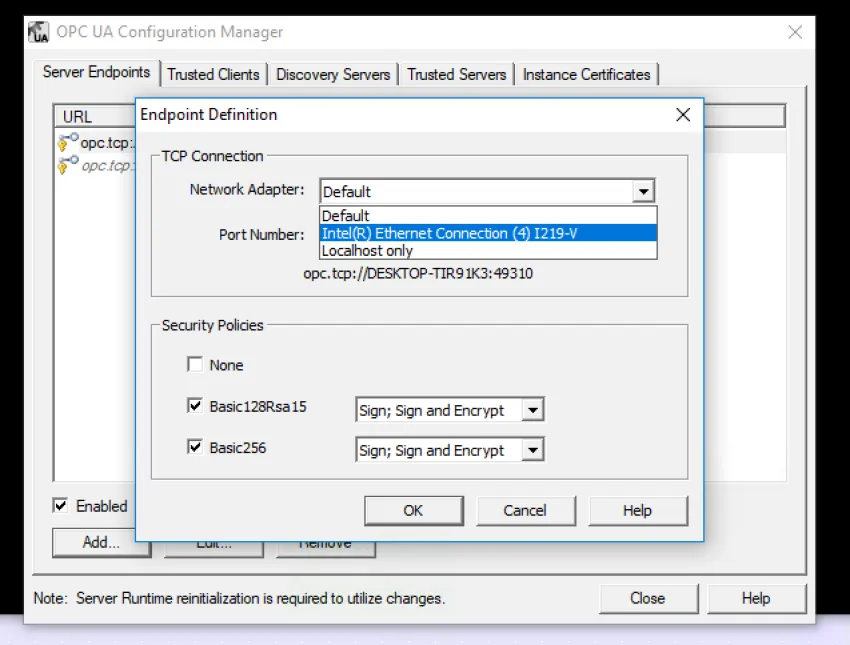Viewport: 850px width, 645px height.
Task: Click Help in Endpoint Definition dialog
Action: tap(638, 511)
